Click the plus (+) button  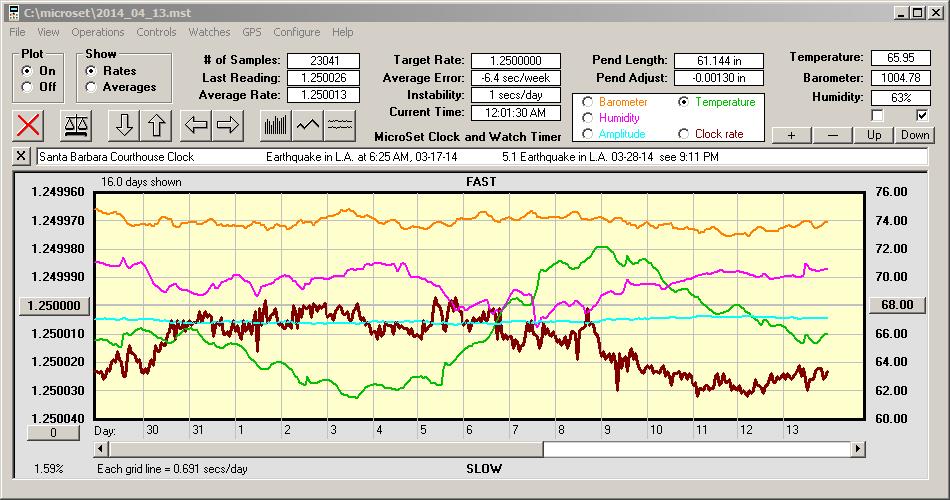pos(792,135)
